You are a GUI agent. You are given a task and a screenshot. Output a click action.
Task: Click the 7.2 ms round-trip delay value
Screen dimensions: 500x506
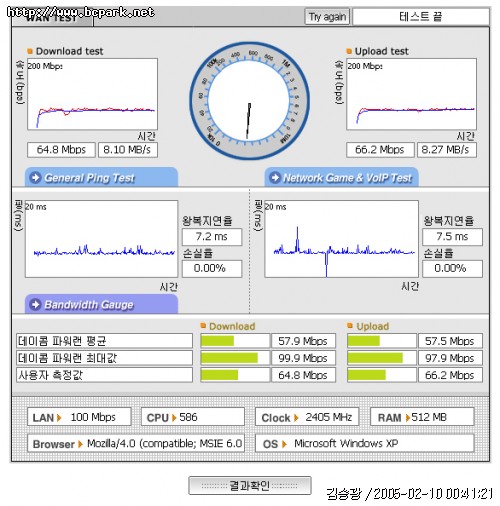click(212, 237)
